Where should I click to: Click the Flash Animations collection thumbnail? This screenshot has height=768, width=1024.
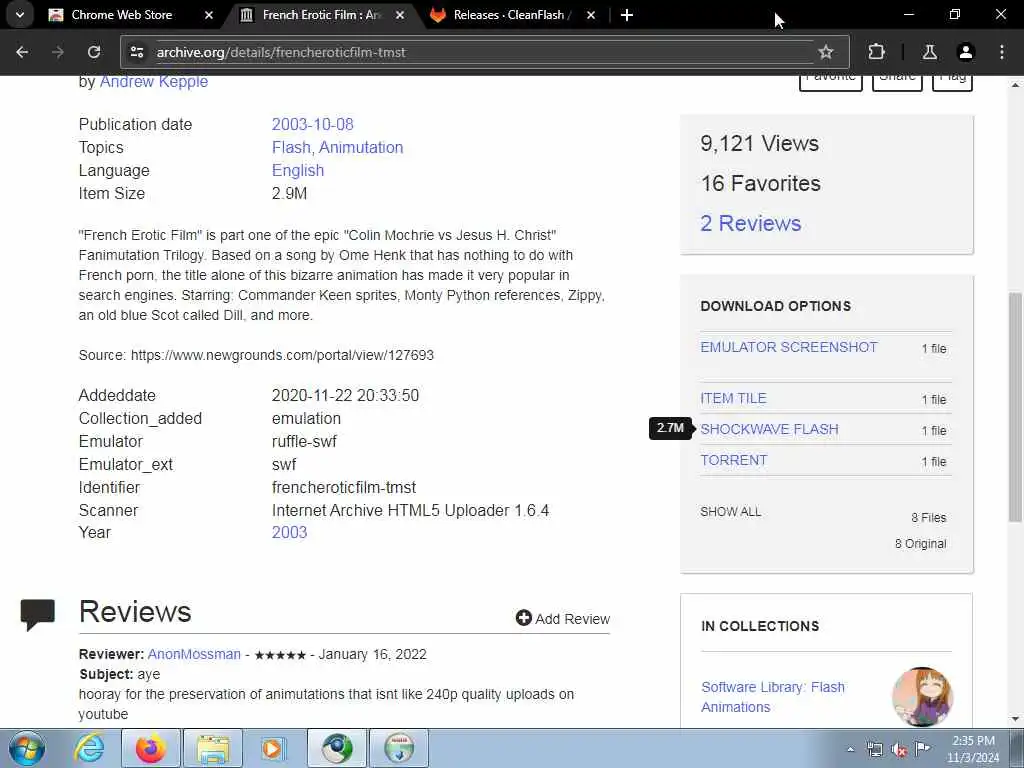tap(922, 697)
